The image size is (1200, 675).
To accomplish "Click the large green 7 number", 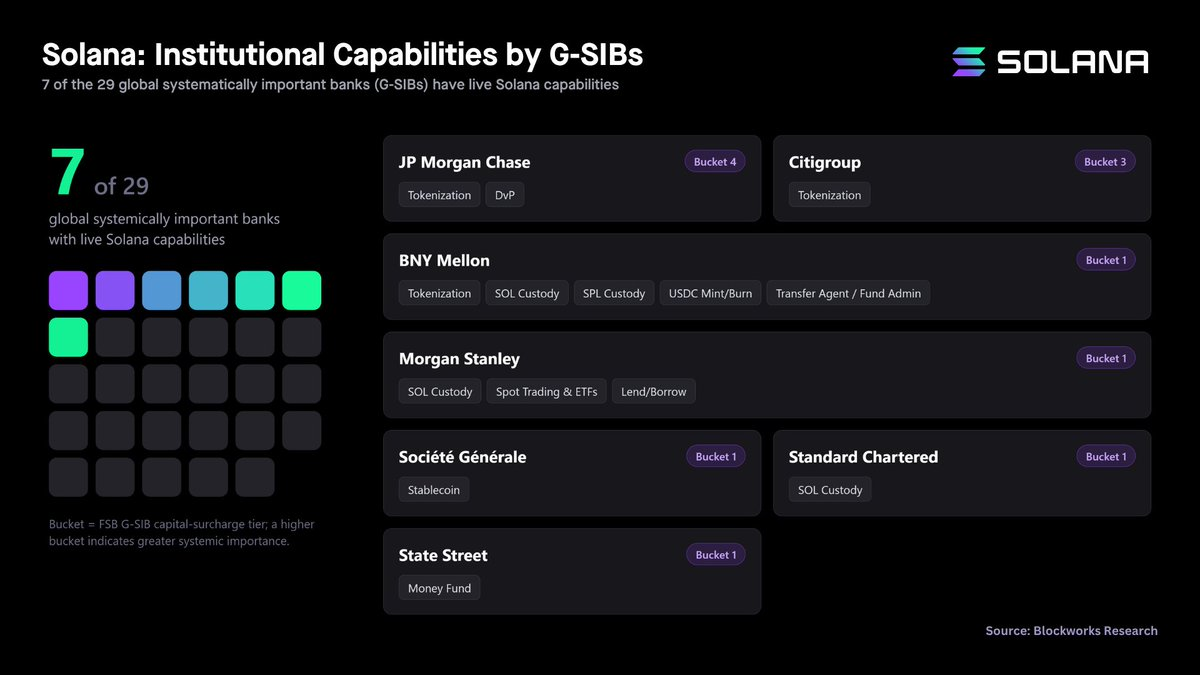I will click(67, 172).
